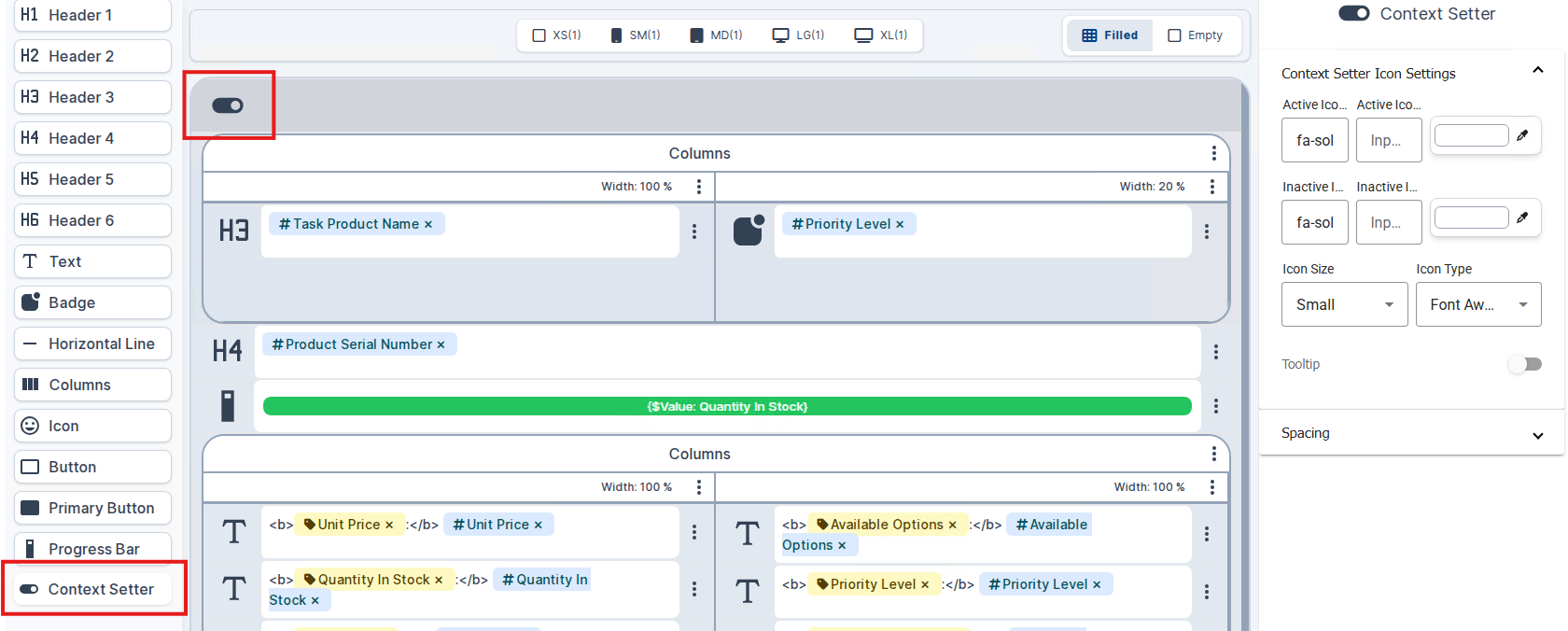Image resolution: width=1568 pixels, height=631 pixels.
Task: Remove Priority Level tag in badge
Action: [900, 225]
